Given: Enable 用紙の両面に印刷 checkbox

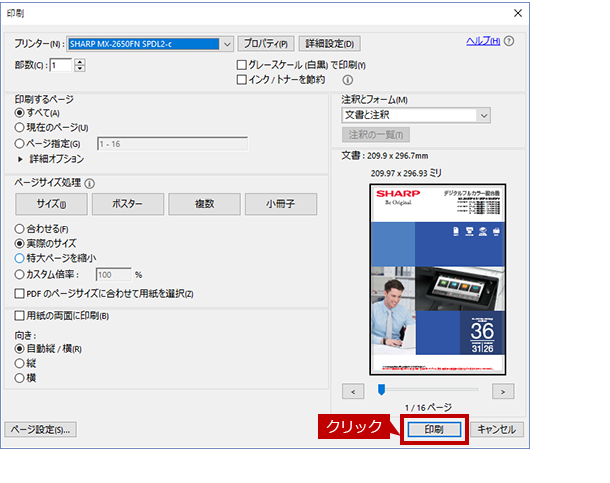Looking at the screenshot, I should pos(19,315).
